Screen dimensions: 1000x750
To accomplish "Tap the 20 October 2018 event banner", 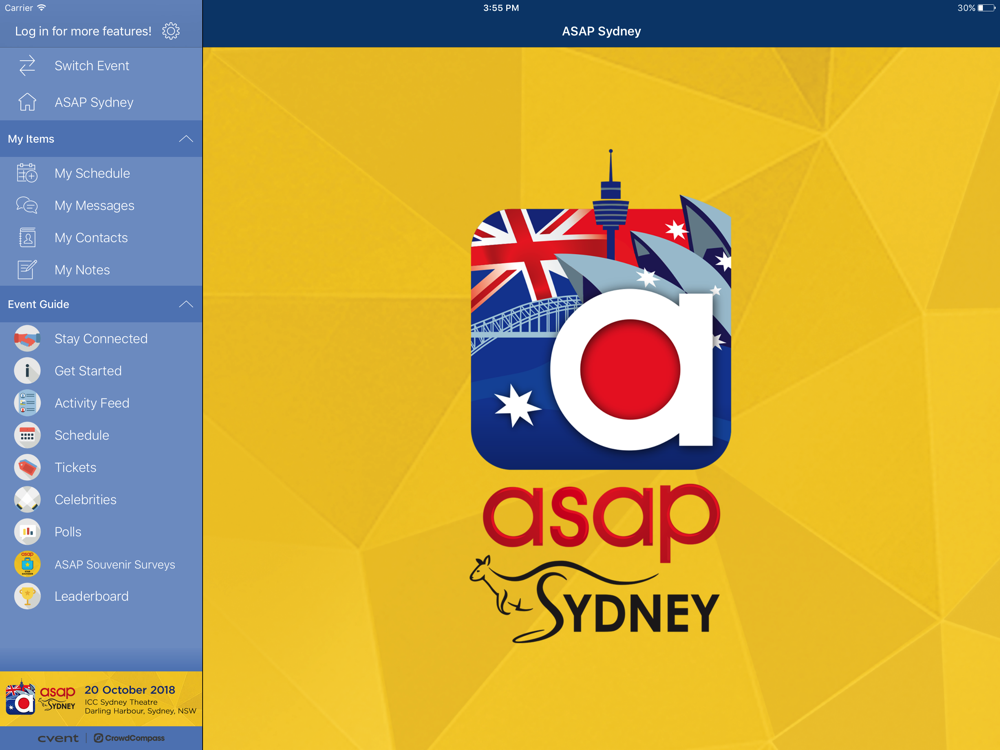I will coord(101,698).
